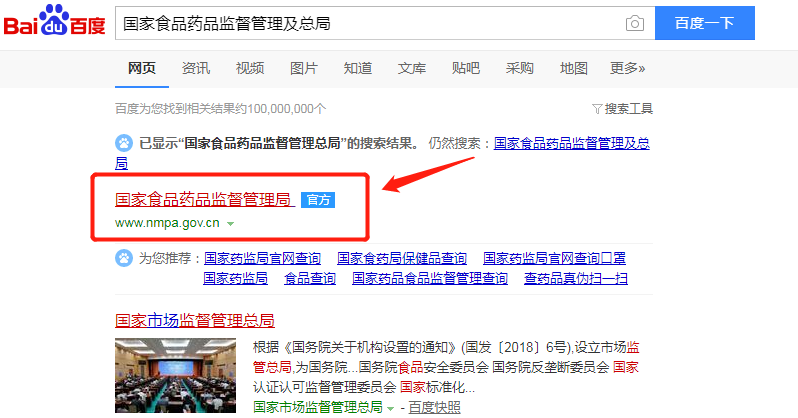Switch to the 图片 tab
Image resolution: width=798 pixels, height=418 pixels.
pos(304,68)
